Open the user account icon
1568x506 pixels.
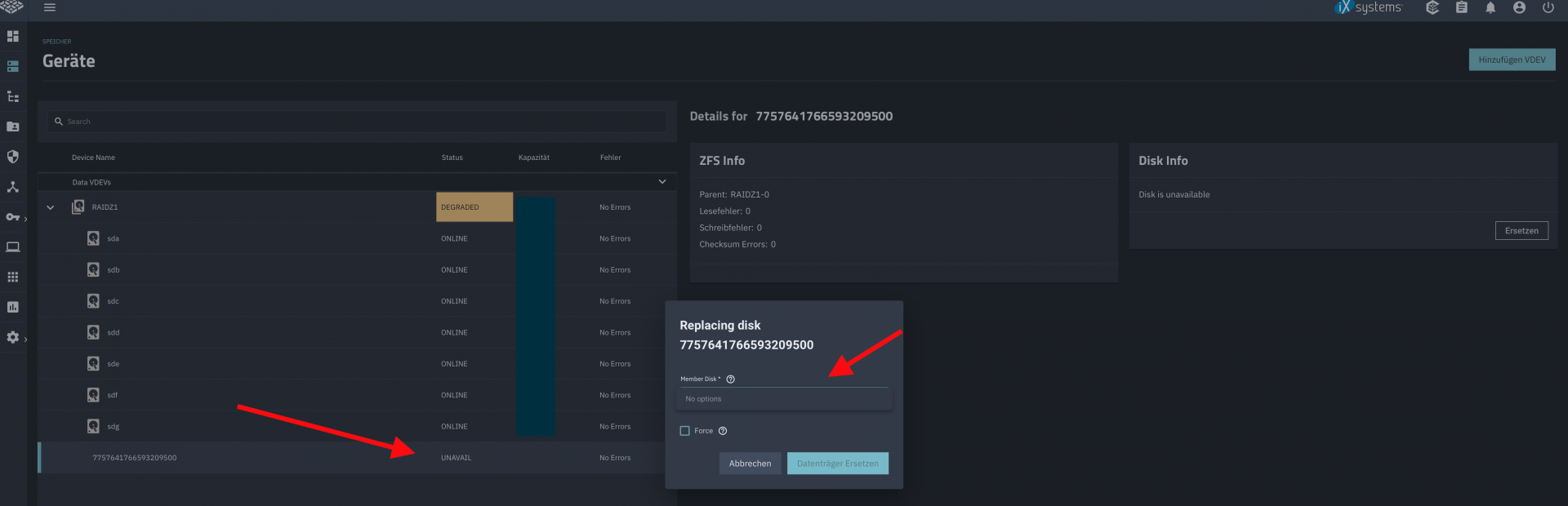click(1519, 7)
